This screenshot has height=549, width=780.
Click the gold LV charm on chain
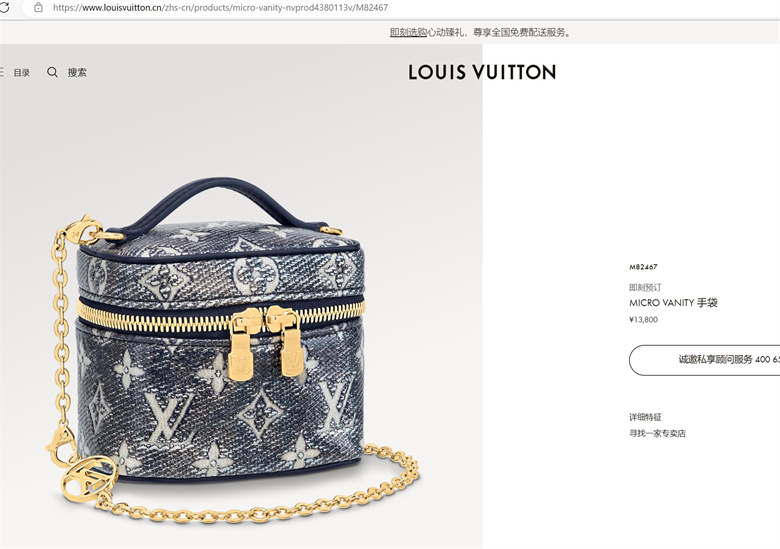(x=89, y=479)
